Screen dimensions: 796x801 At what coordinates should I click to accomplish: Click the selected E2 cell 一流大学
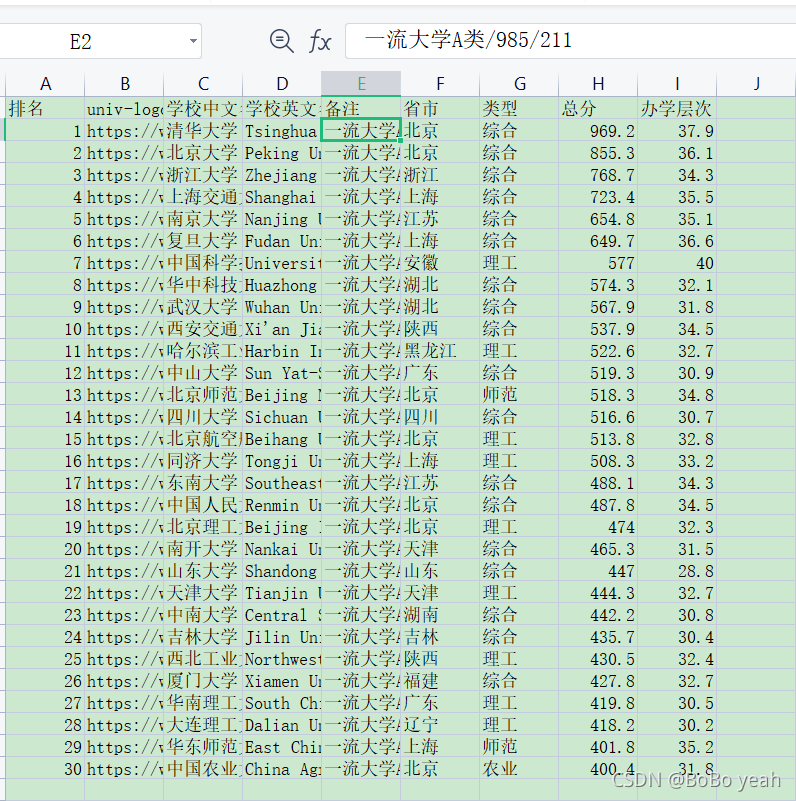[361, 131]
